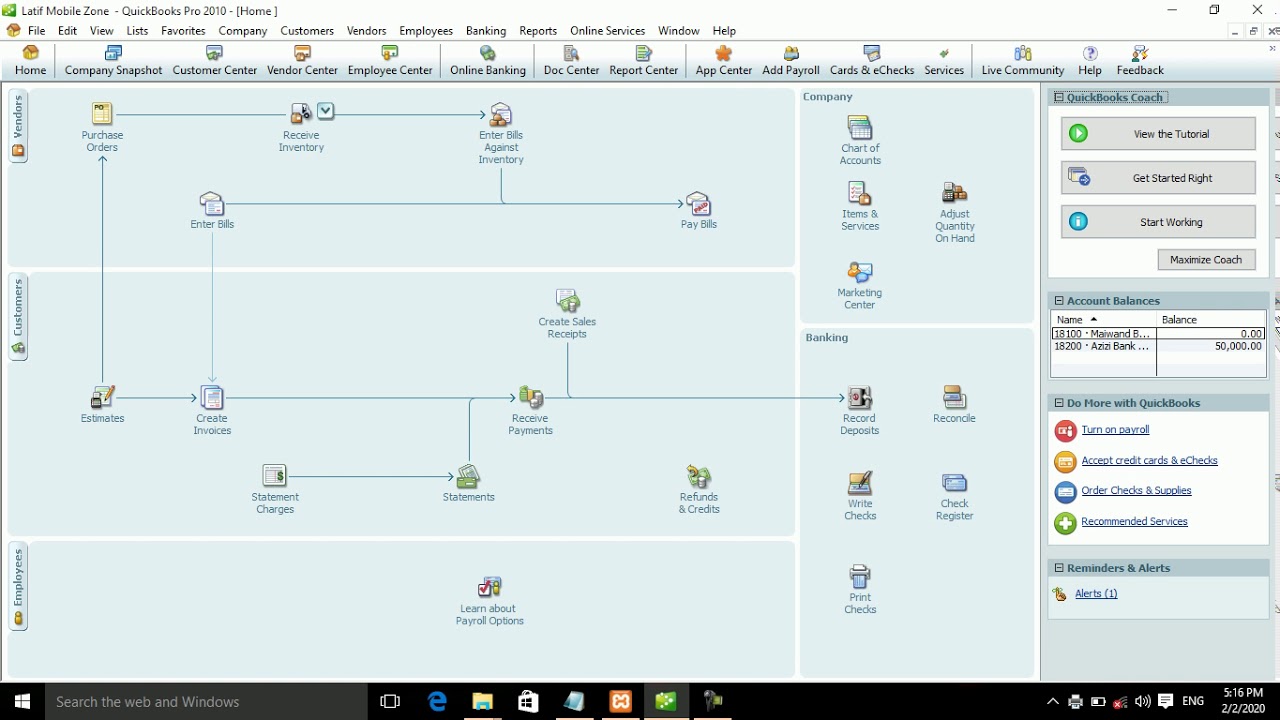Open the Customer Center toolbar button
This screenshot has width=1280, height=720.
click(214, 60)
